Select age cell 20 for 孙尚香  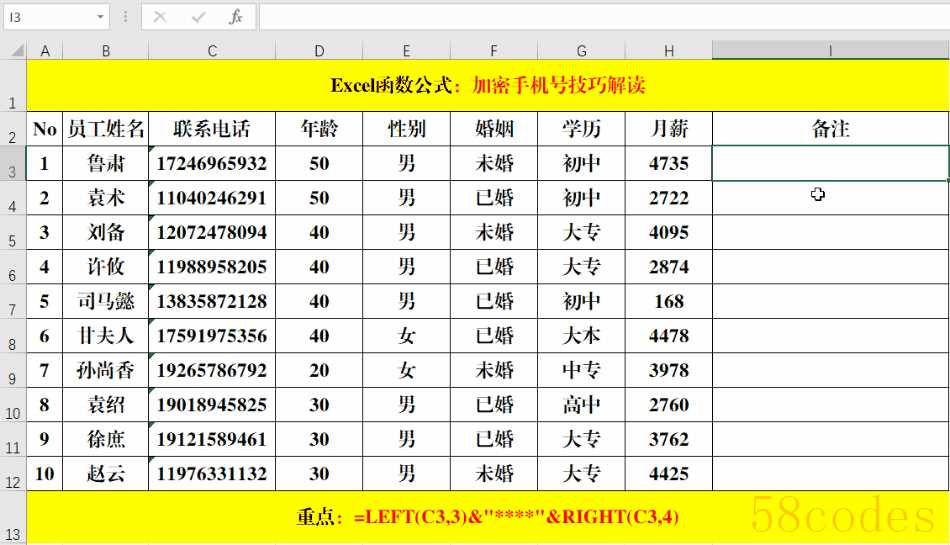[319, 370]
